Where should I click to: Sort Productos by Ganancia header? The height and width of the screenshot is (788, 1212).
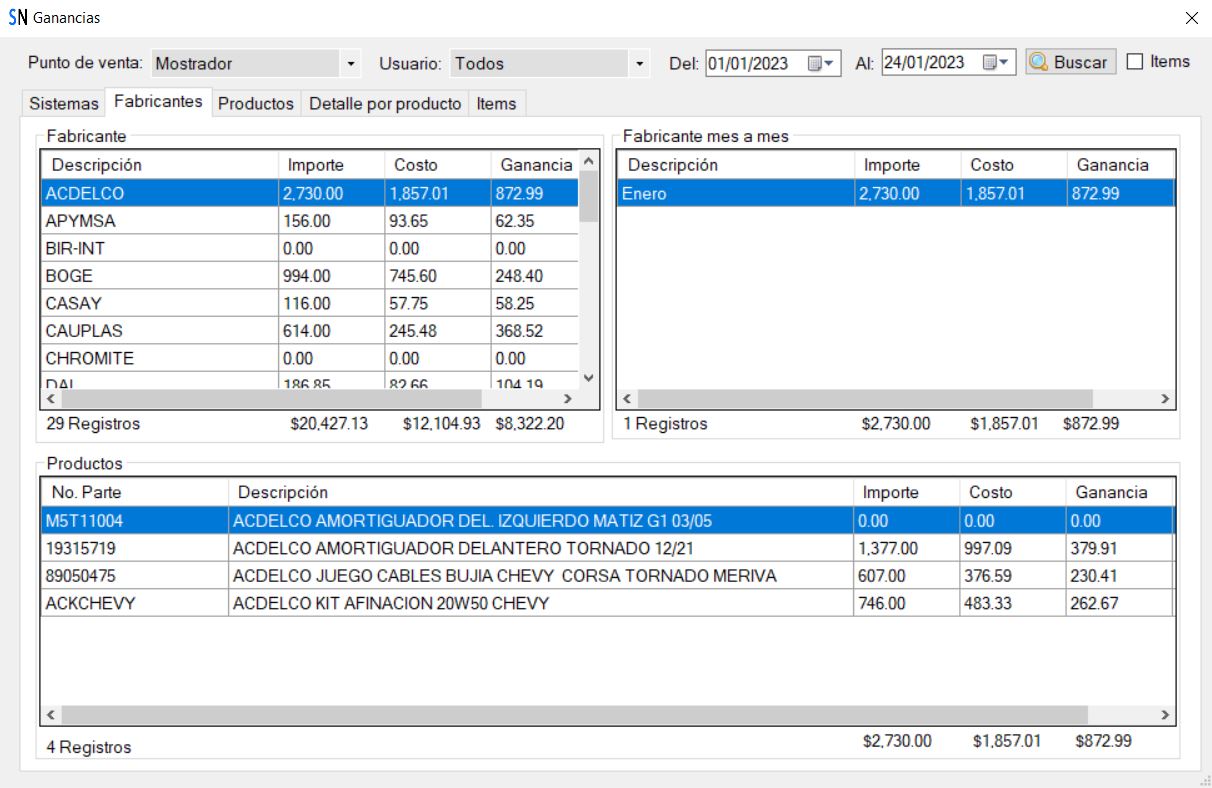1119,492
